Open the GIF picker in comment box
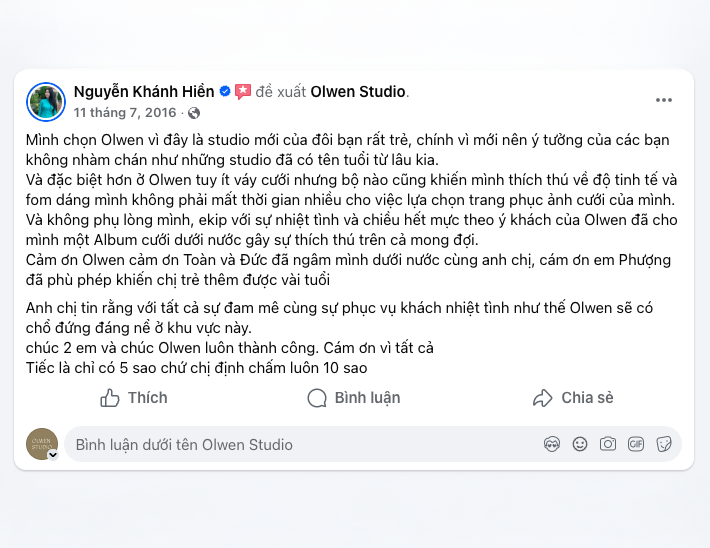This screenshot has width=710, height=548. pyautogui.click(x=635, y=444)
